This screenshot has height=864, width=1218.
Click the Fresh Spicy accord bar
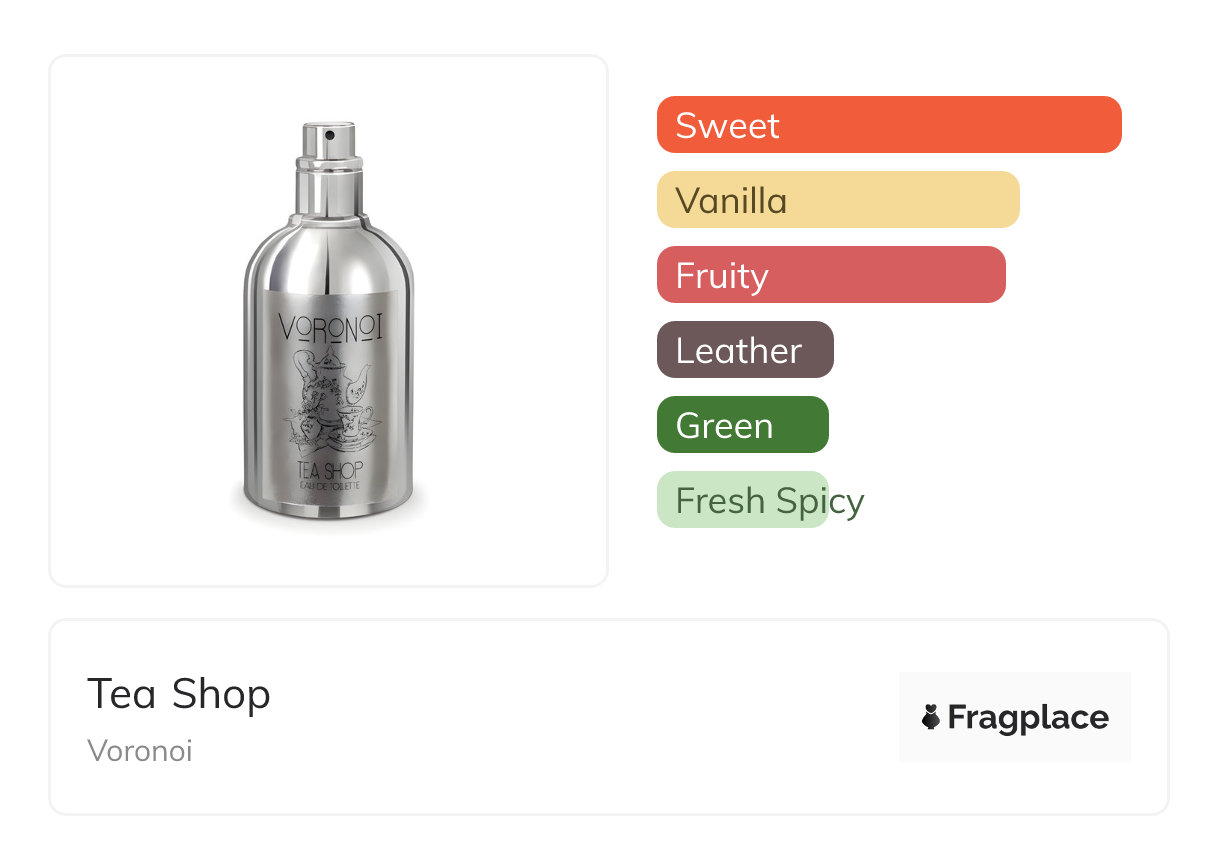[742, 500]
